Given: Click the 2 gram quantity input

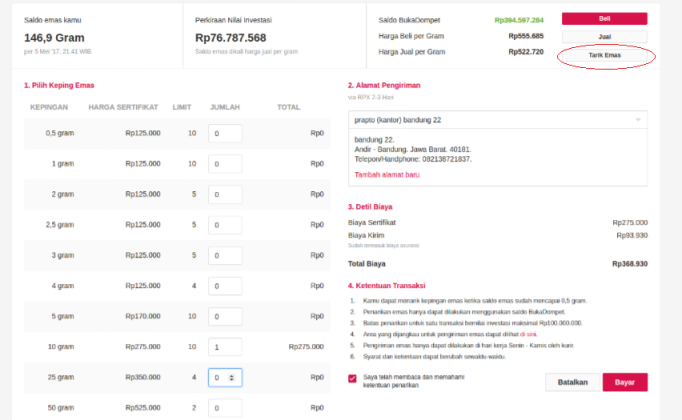Looking at the screenshot, I should point(224,194).
